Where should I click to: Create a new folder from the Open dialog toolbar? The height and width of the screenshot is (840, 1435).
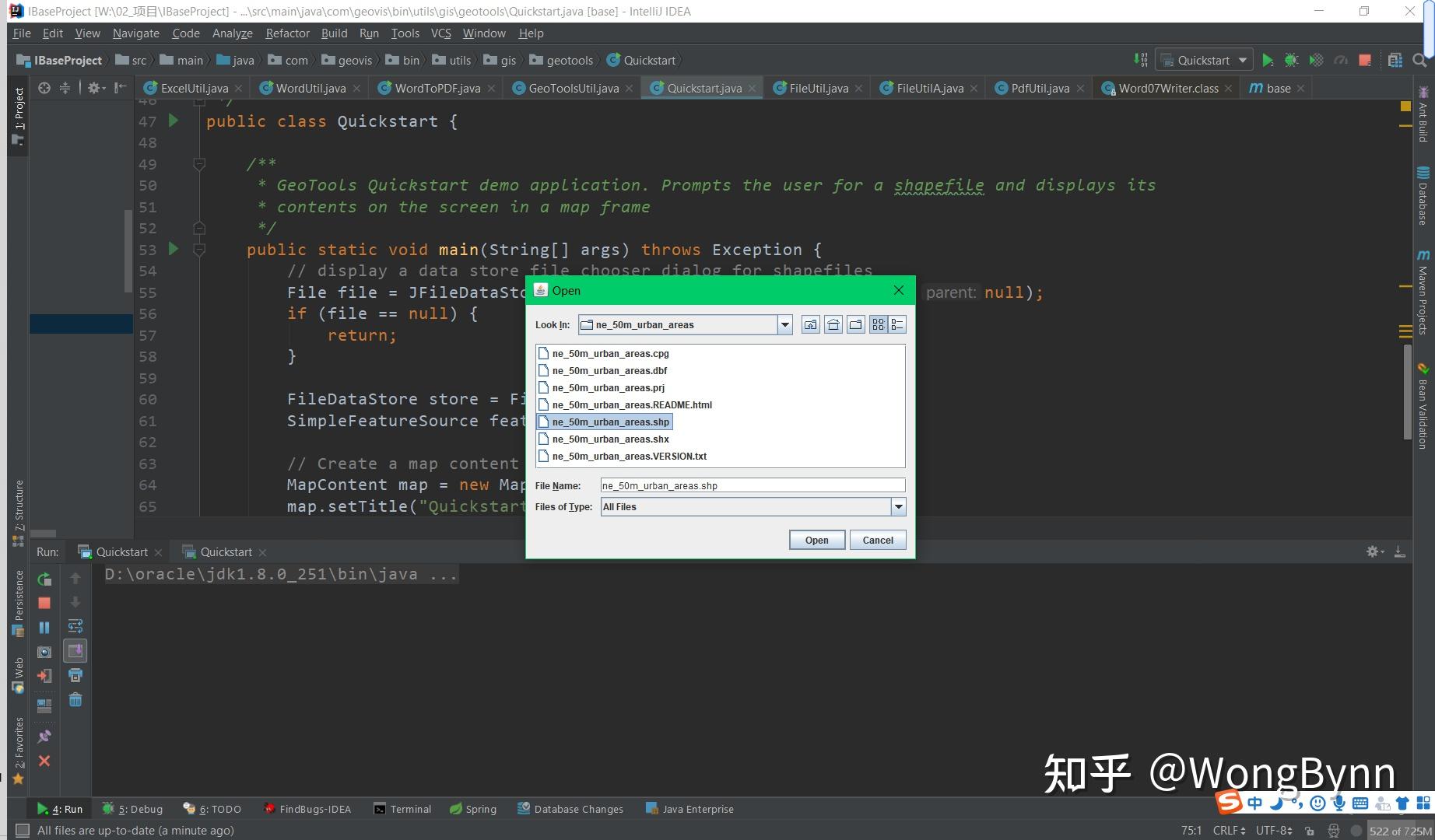point(855,324)
